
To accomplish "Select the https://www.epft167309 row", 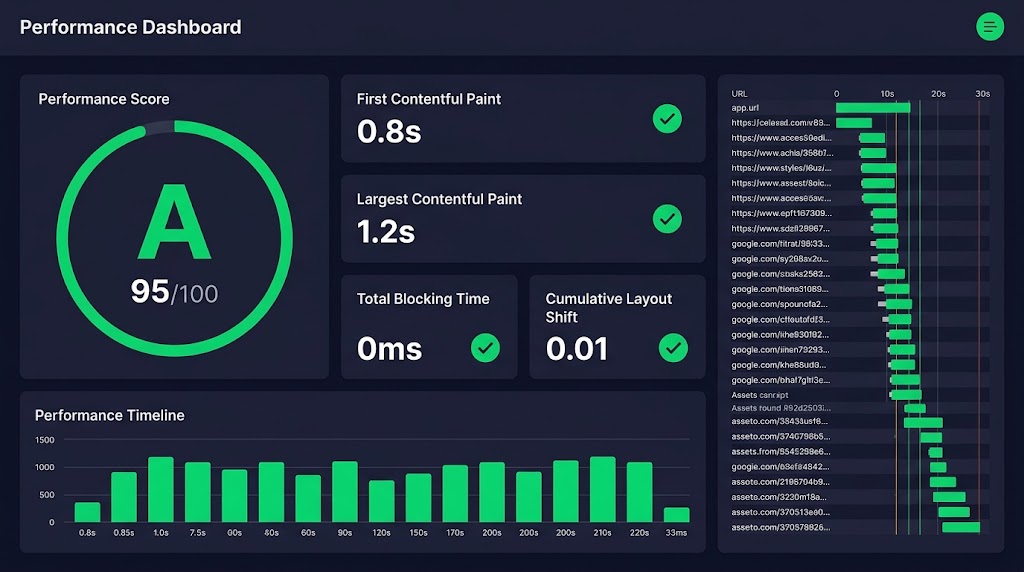I will [x=860, y=214].
